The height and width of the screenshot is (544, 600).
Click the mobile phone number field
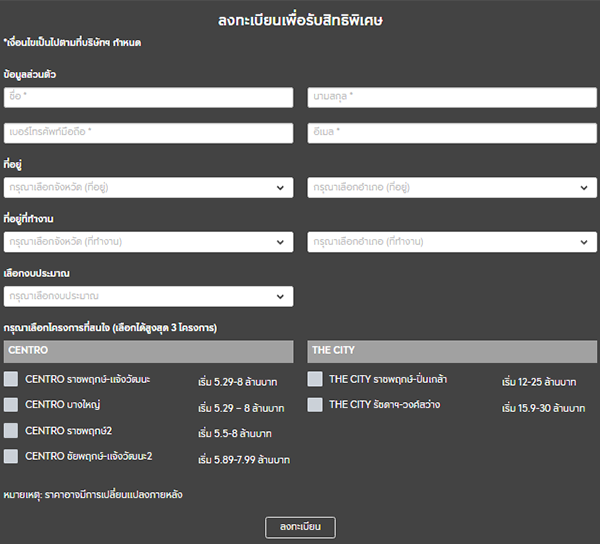pos(148,132)
